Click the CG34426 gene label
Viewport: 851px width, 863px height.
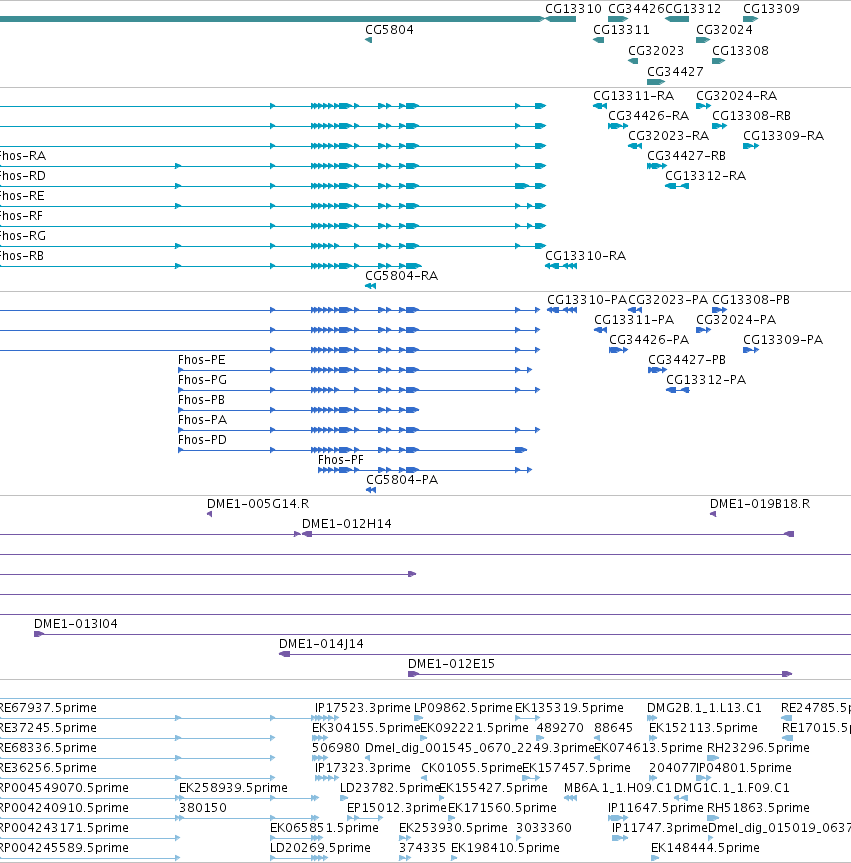pos(636,9)
